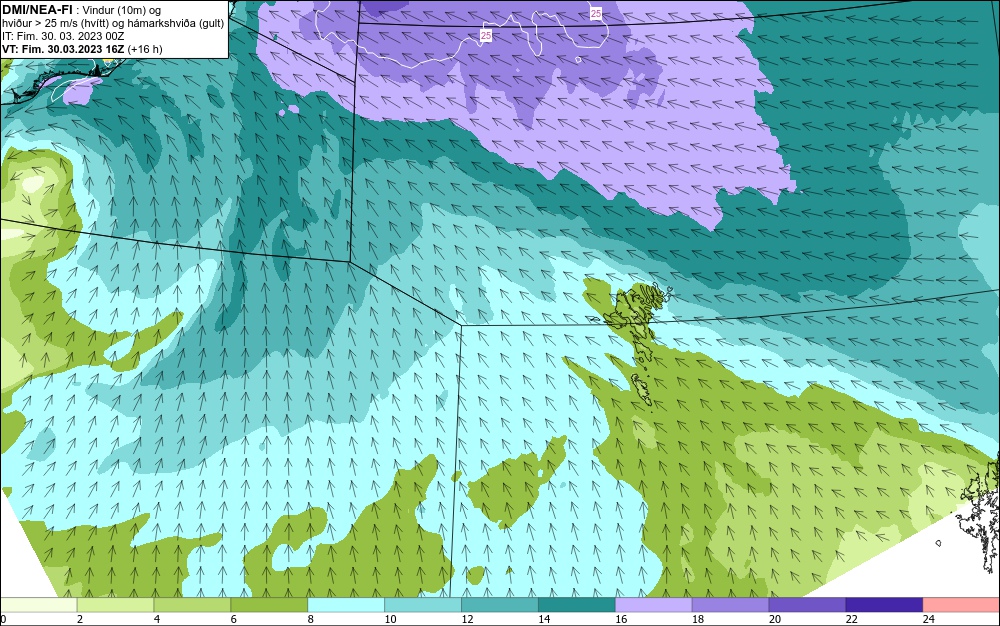Click the legend scale number 20

(x=775, y=619)
